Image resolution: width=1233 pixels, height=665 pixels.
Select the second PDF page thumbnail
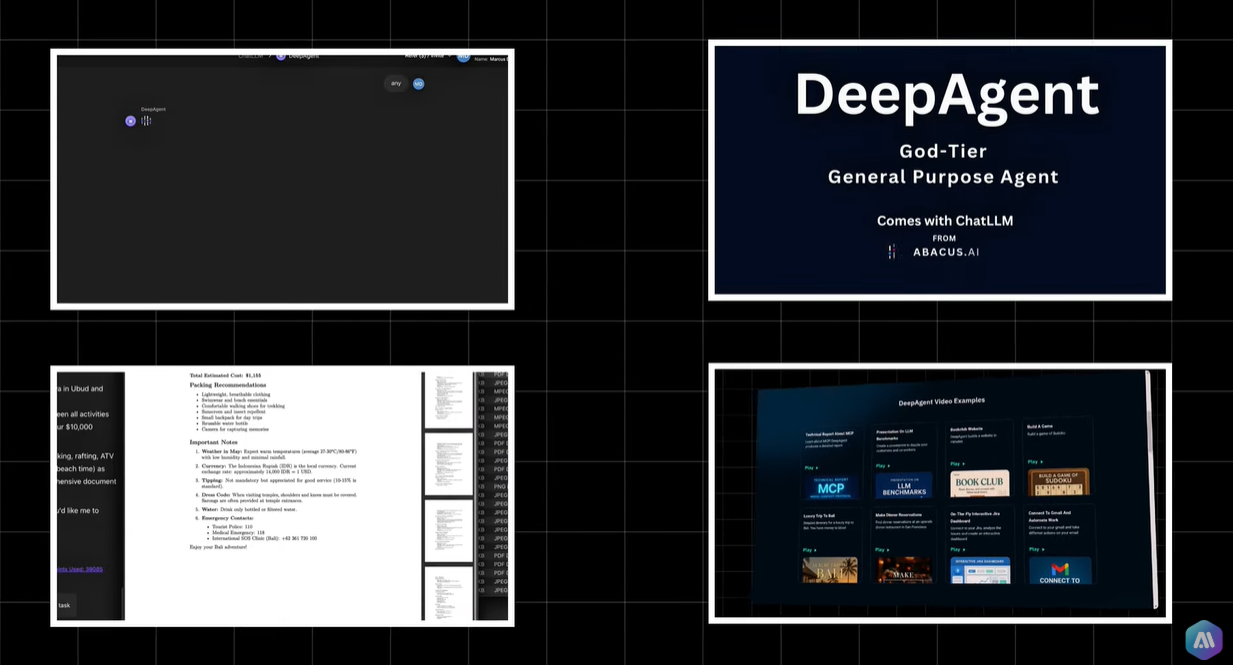click(x=449, y=464)
